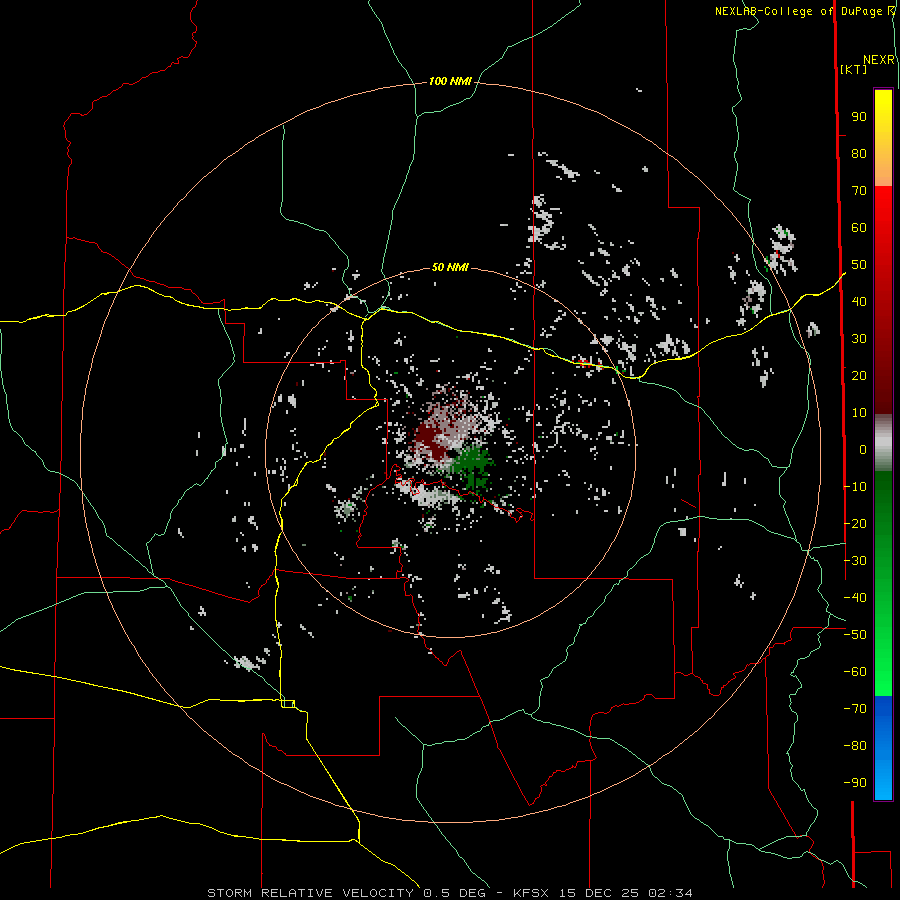The image size is (900, 900).
Task: Click the KFSX station identifier in caption
Action: tap(532, 893)
